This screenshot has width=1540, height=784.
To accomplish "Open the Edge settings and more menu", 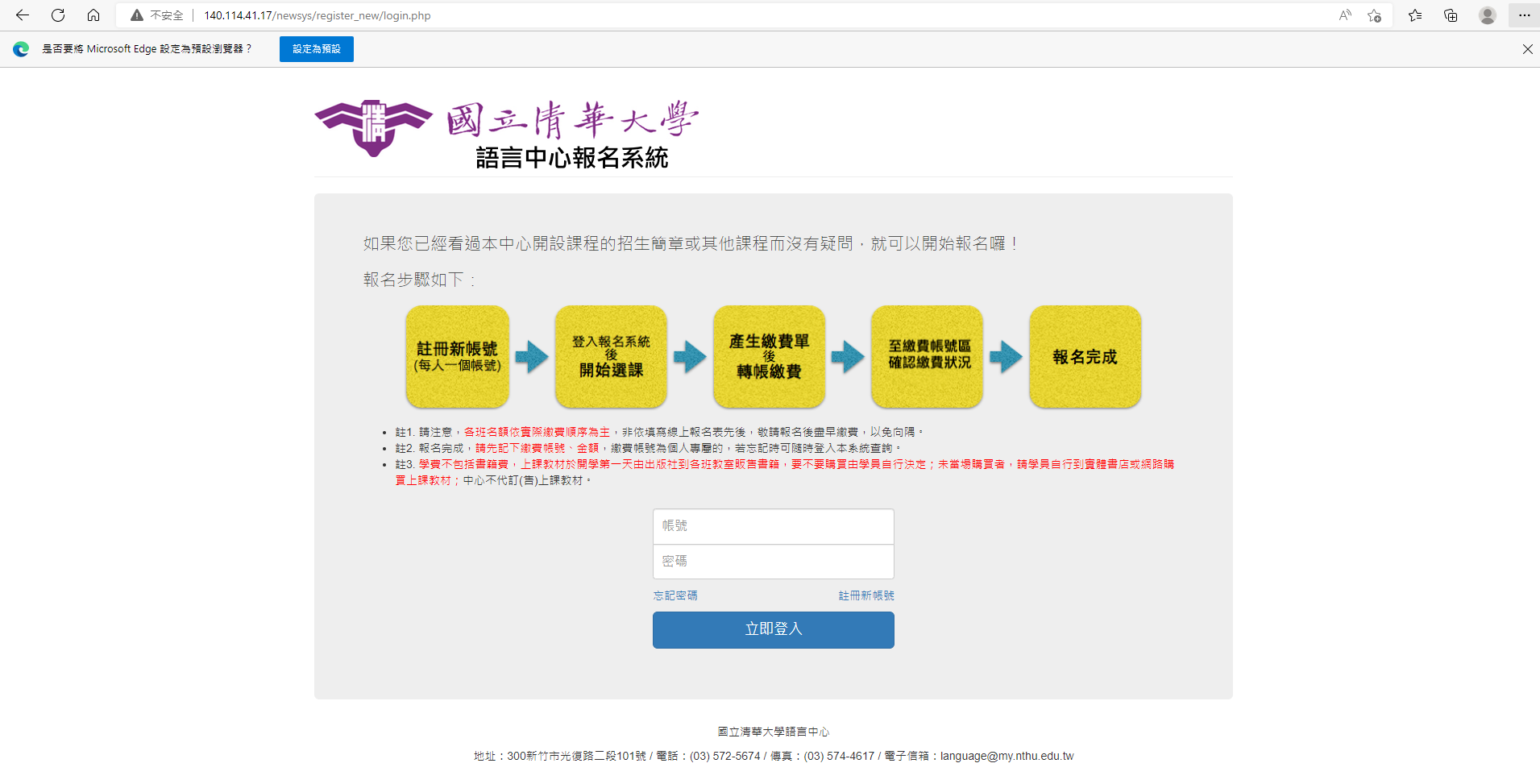I will (1524, 15).
